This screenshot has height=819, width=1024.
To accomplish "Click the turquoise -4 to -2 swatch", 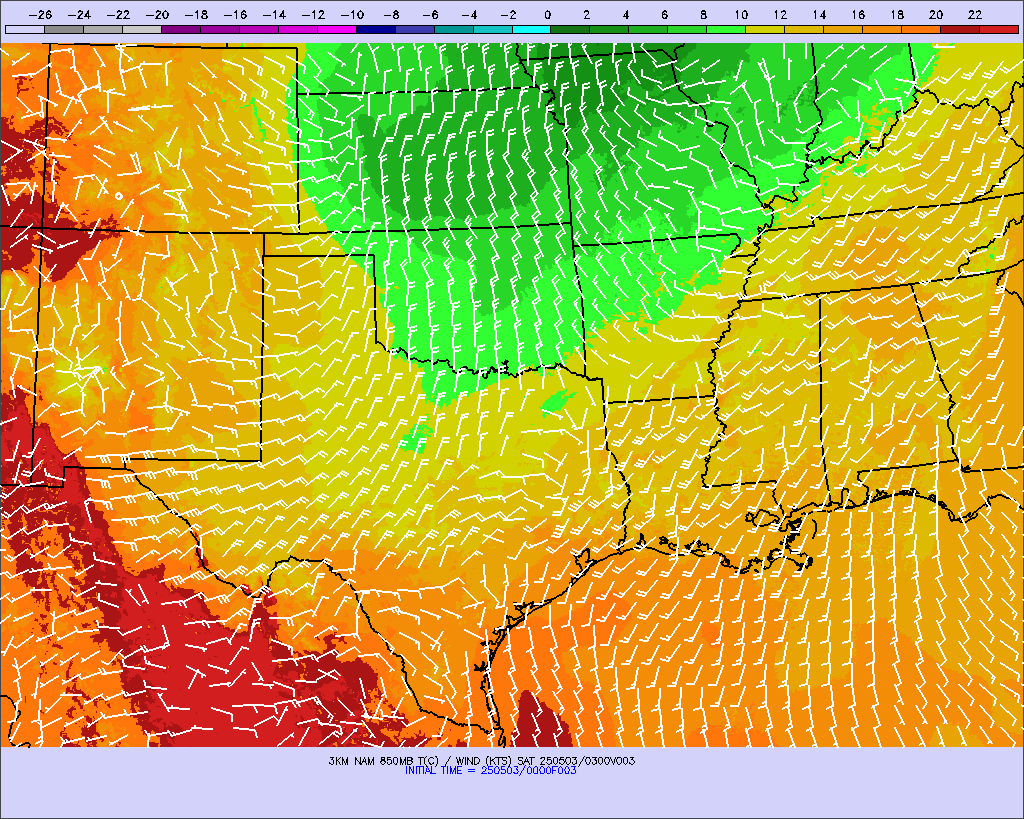I will pyautogui.click(x=492, y=29).
